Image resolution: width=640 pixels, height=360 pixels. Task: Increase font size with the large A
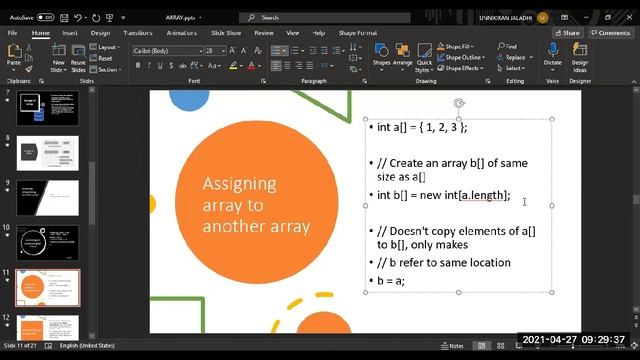[x=232, y=51]
